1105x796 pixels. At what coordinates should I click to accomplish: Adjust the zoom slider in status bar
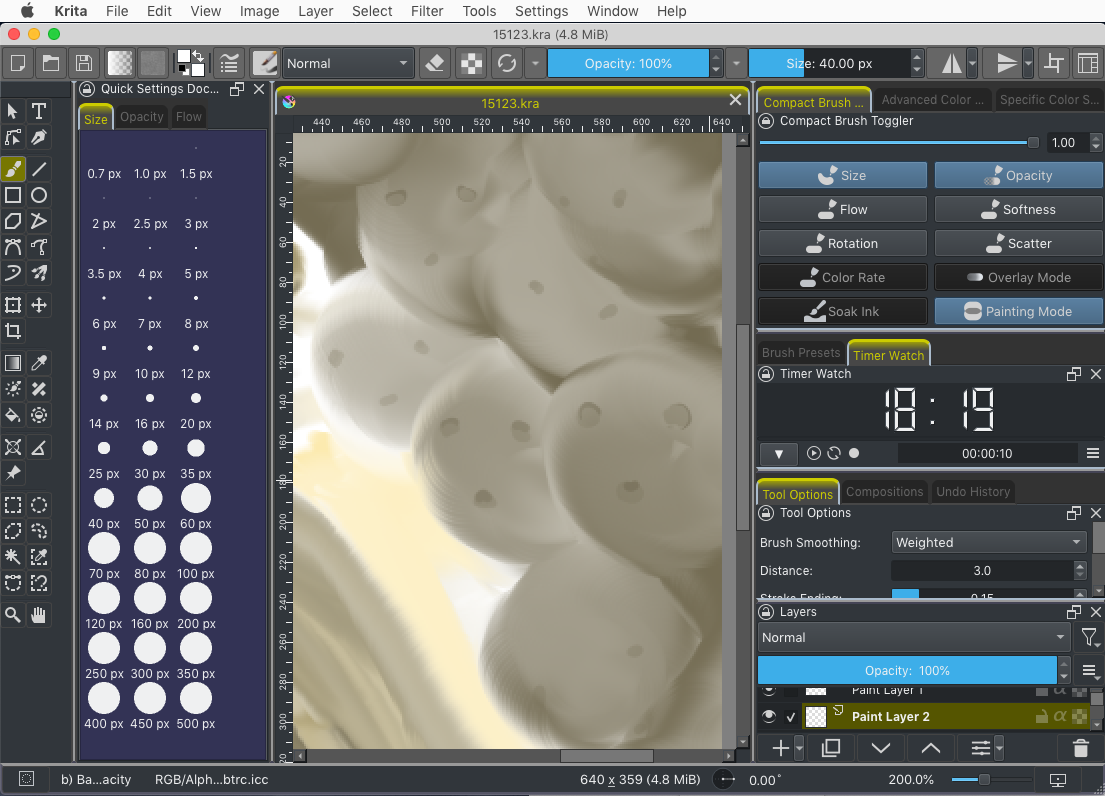[x=984, y=779]
